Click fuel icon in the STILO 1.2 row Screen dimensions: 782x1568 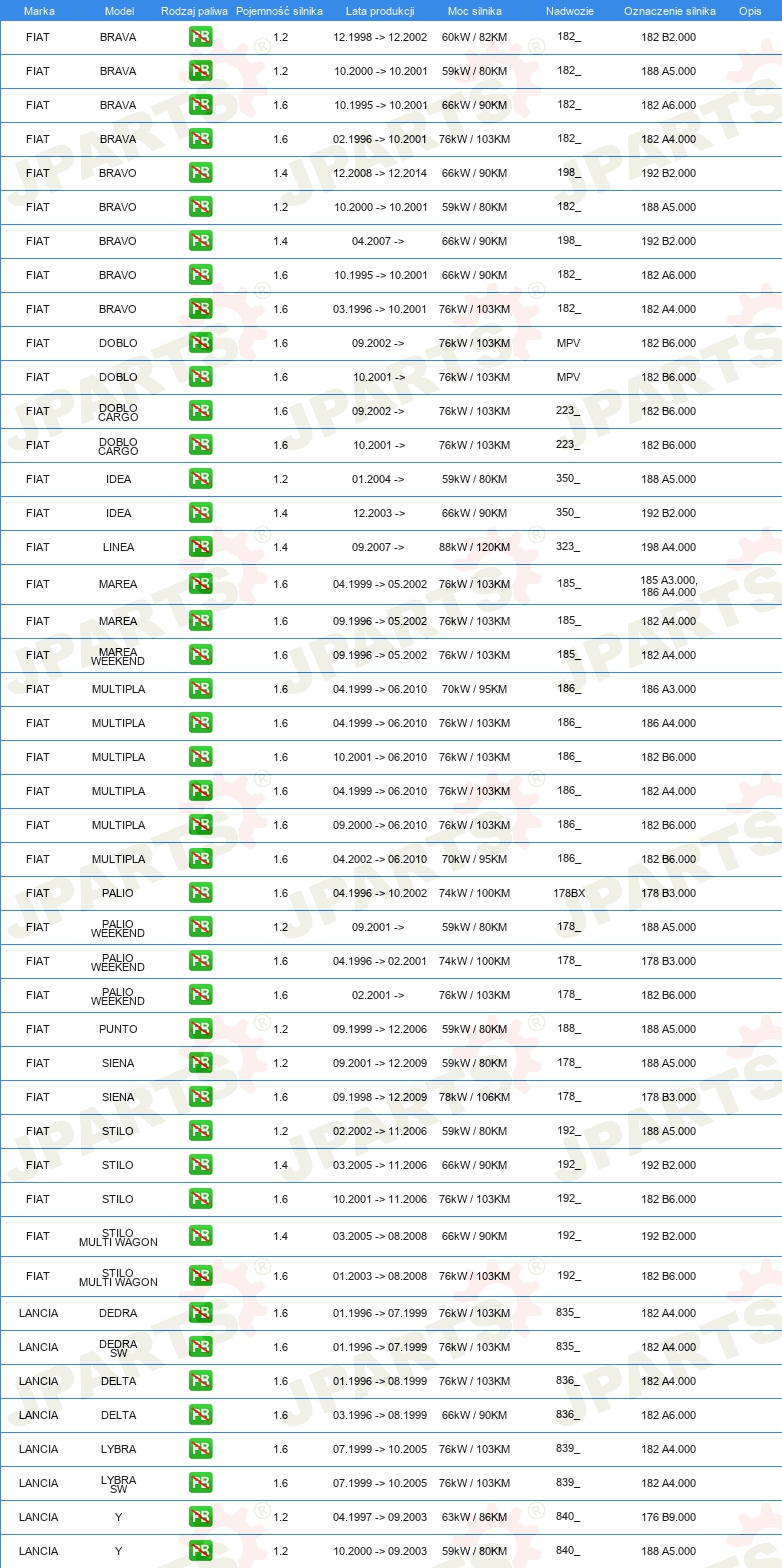pyautogui.click(x=200, y=1131)
